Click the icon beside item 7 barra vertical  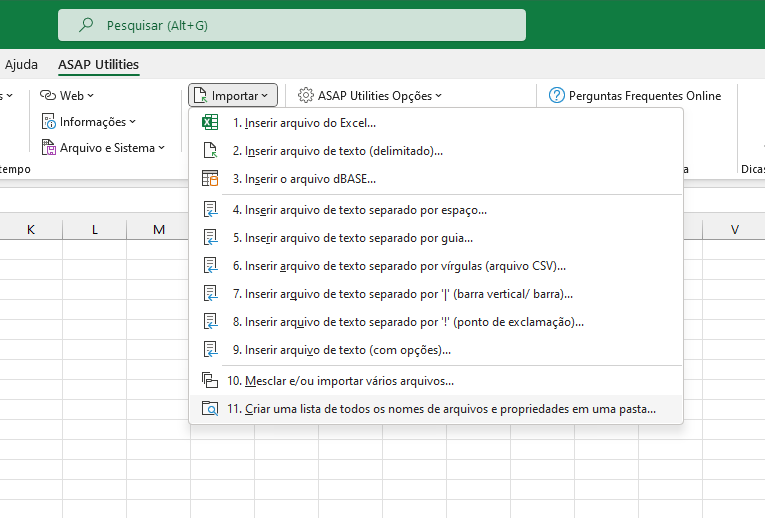pos(210,294)
